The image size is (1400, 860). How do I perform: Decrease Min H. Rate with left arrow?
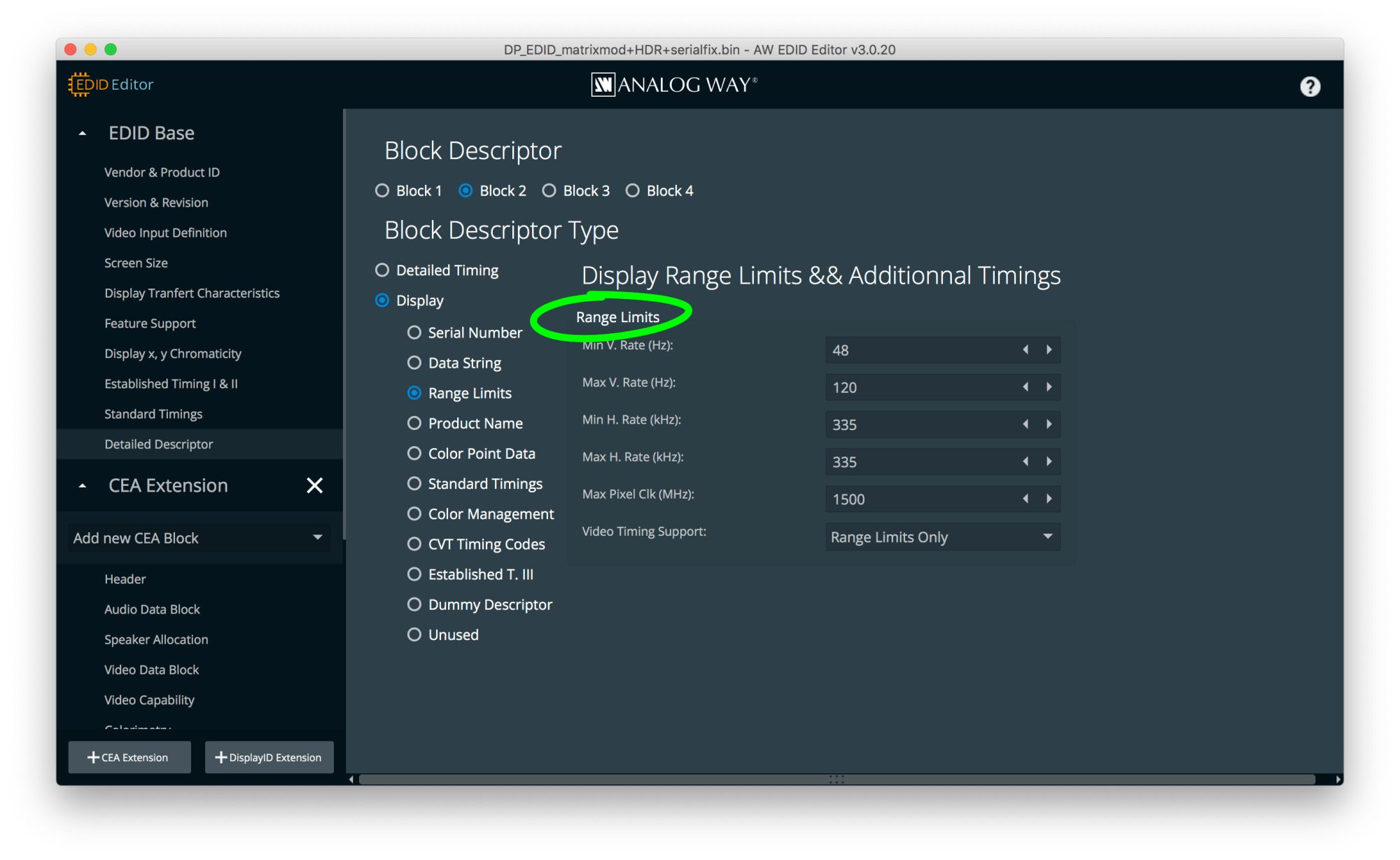(1025, 424)
